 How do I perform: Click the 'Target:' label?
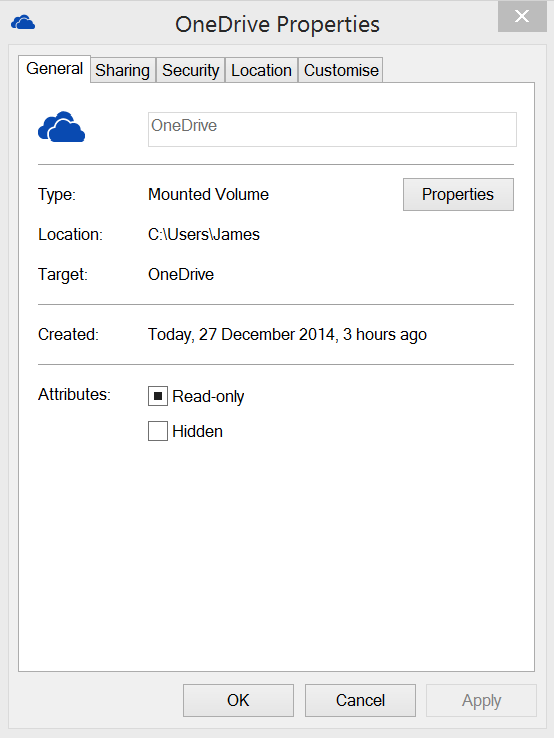[x=63, y=275]
